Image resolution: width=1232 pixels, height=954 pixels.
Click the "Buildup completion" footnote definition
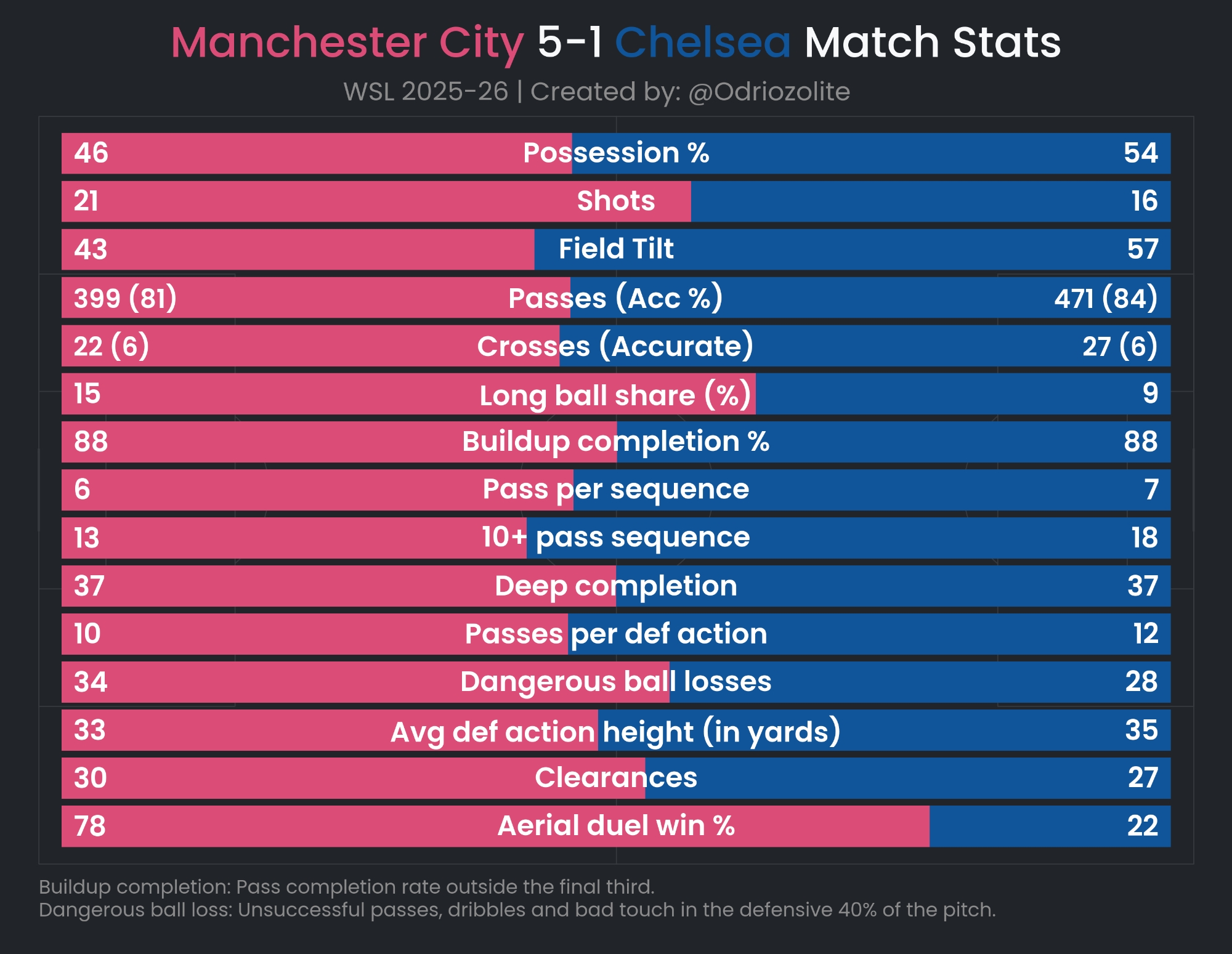point(346,887)
